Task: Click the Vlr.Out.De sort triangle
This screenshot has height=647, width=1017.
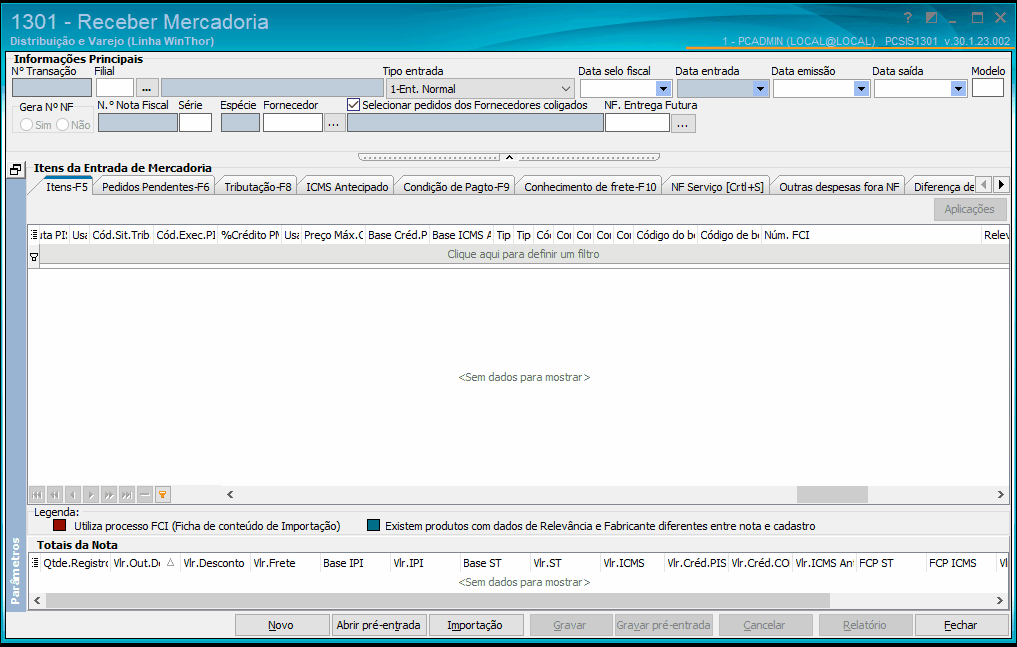Action: coord(171,563)
